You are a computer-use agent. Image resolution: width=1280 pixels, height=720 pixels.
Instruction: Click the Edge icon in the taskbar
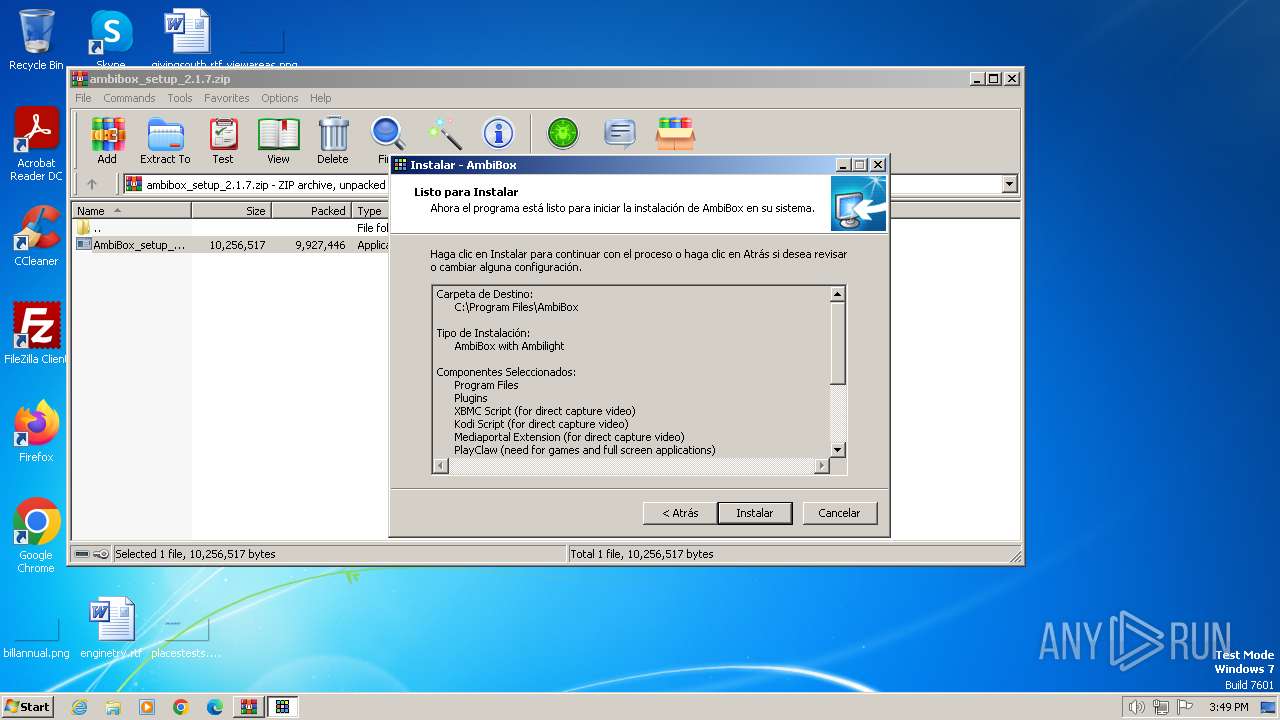(x=215, y=707)
